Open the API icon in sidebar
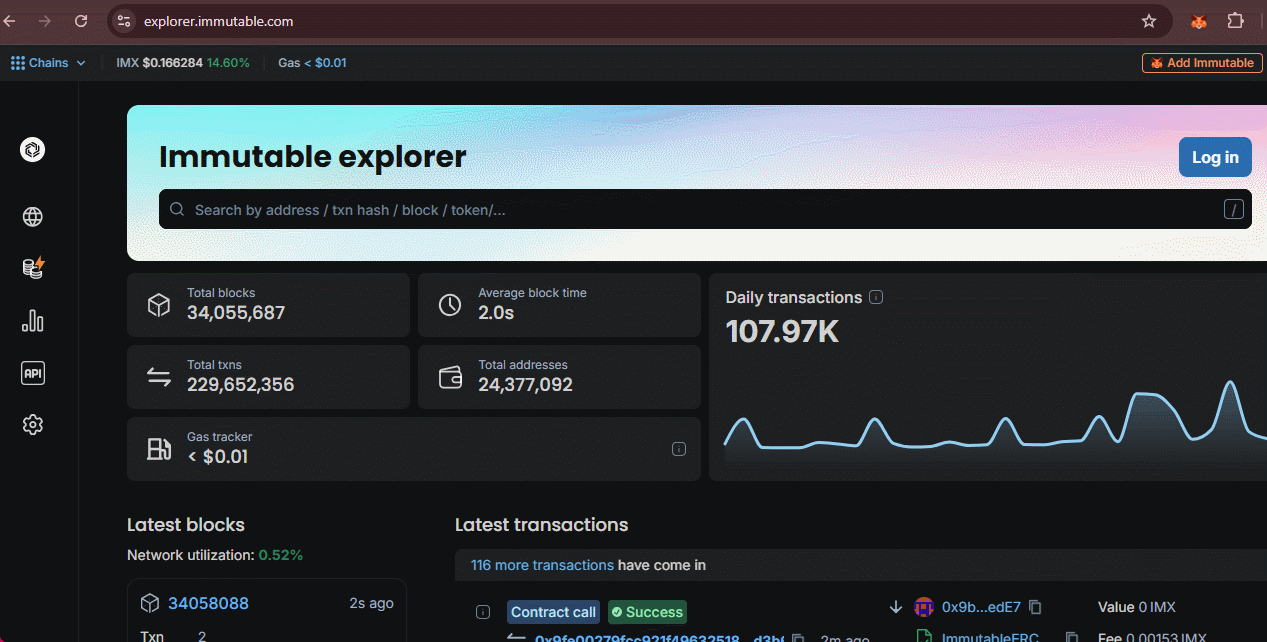Screen dimensions: 1267x642 [33, 373]
